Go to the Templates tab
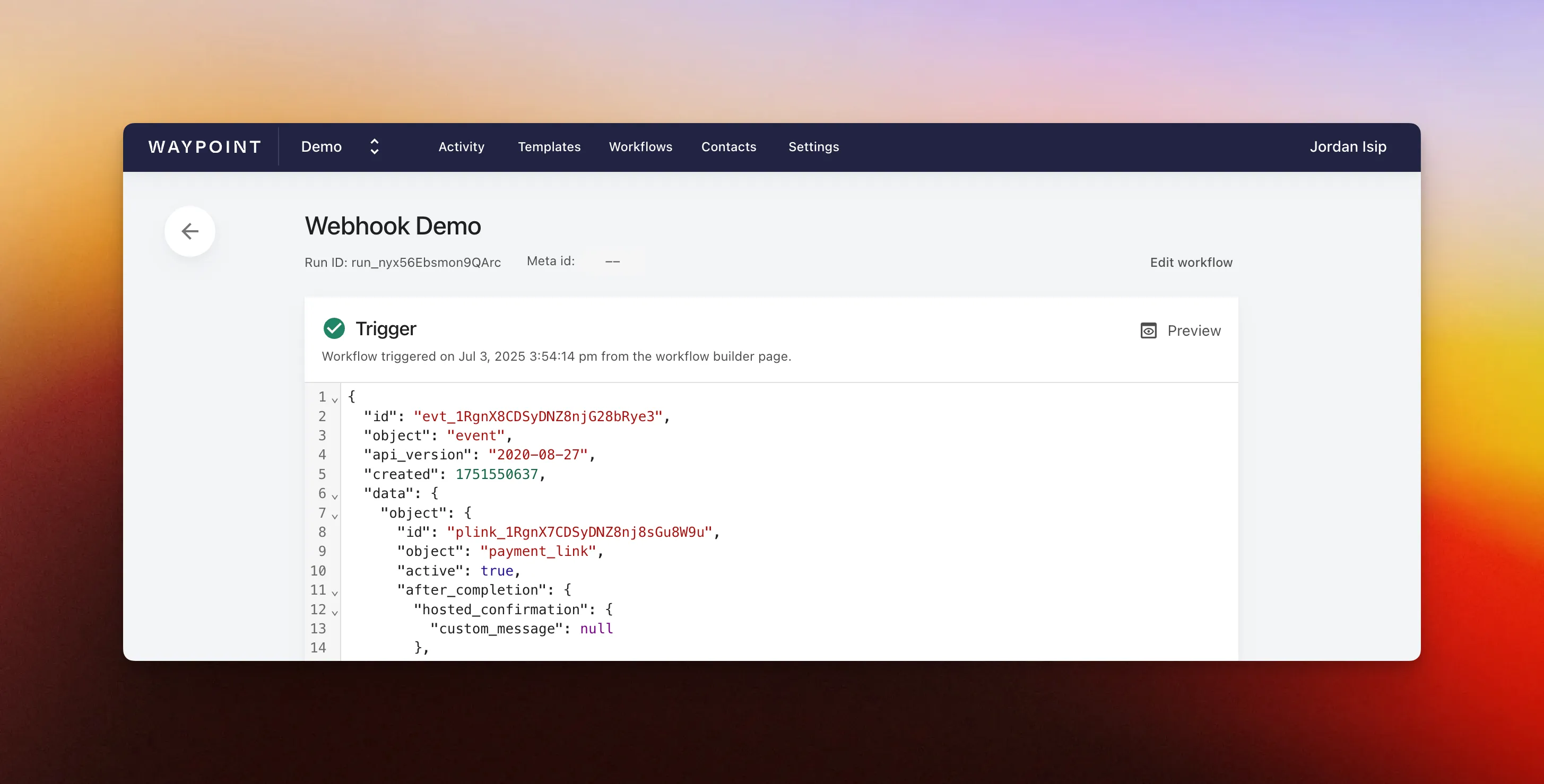 click(x=549, y=147)
